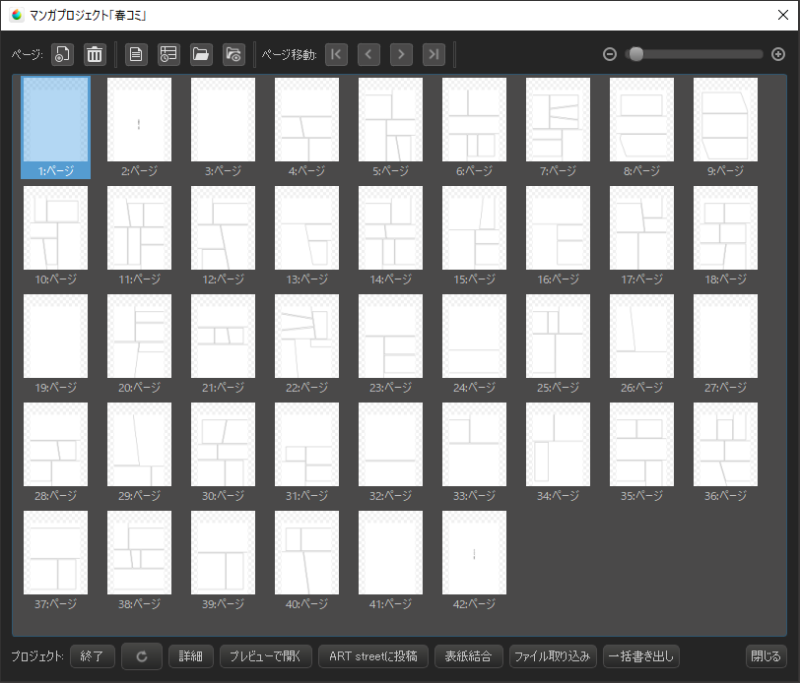Image resolution: width=800 pixels, height=683 pixels.
Task: Click the thumbnail size slider handle
Action: coord(636,54)
